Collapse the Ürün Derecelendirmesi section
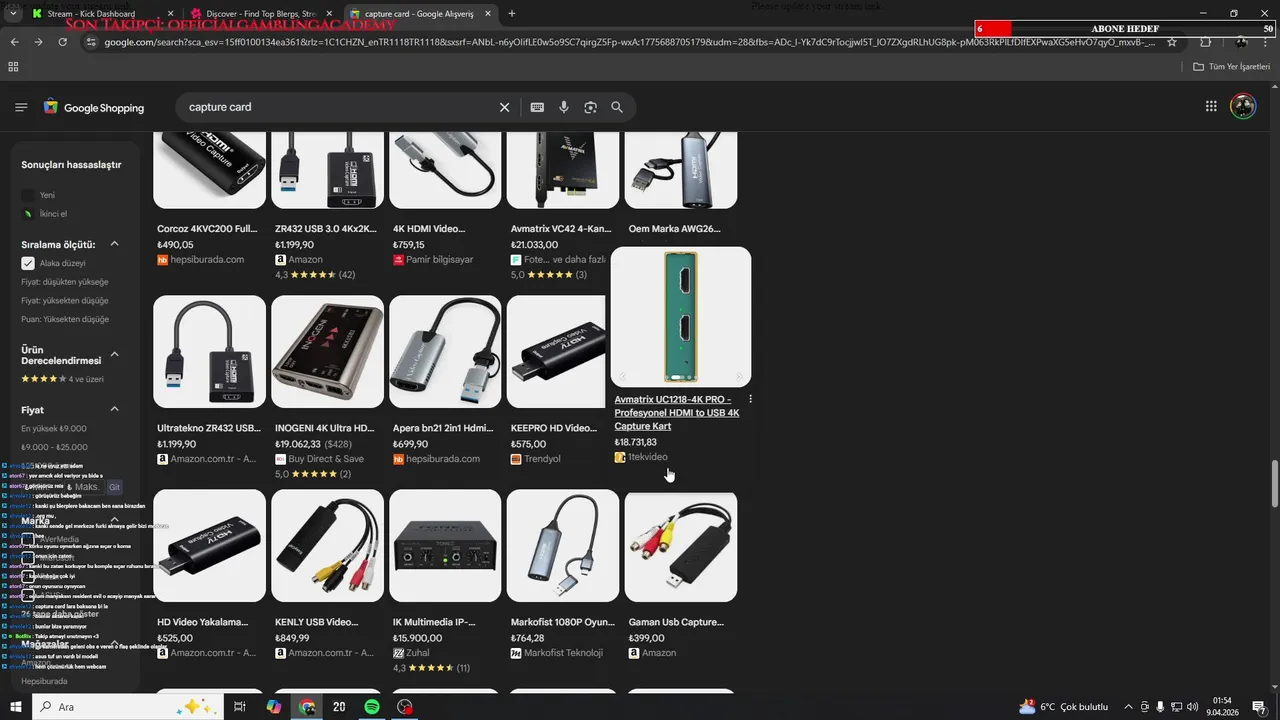The width and height of the screenshot is (1280, 720). click(x=114, y=354)
